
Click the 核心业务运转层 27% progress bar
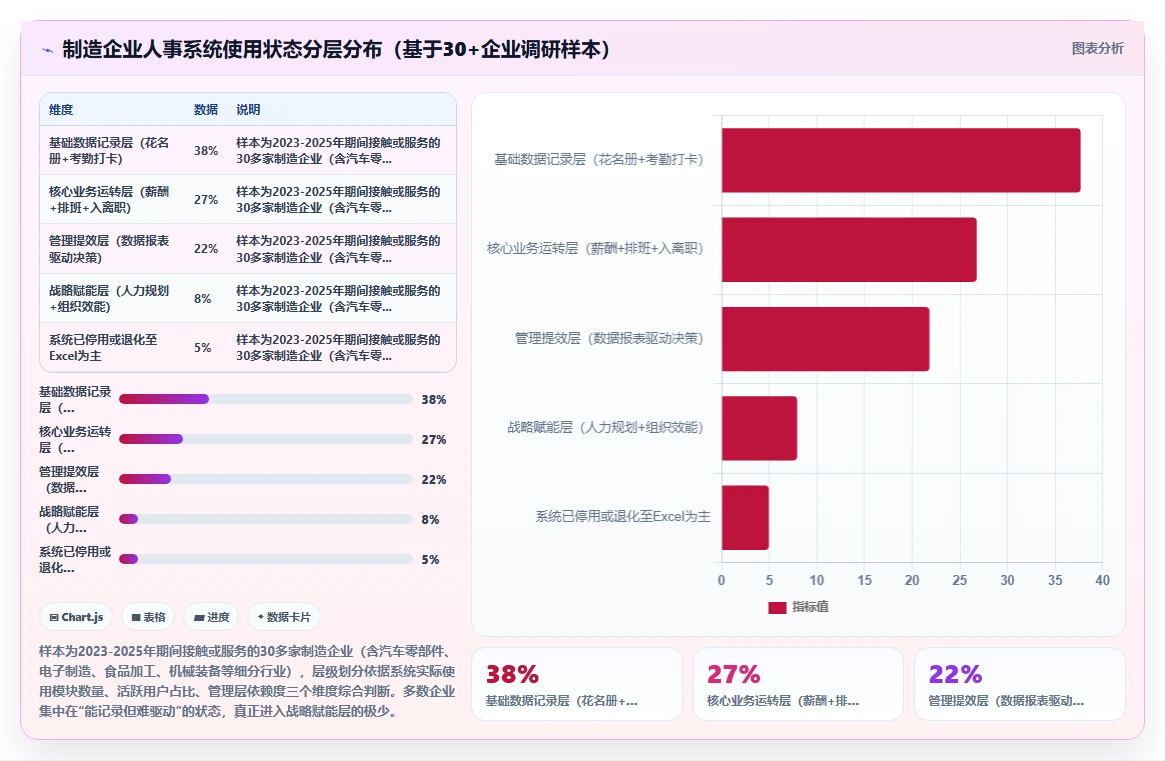(x=265, y=439)
